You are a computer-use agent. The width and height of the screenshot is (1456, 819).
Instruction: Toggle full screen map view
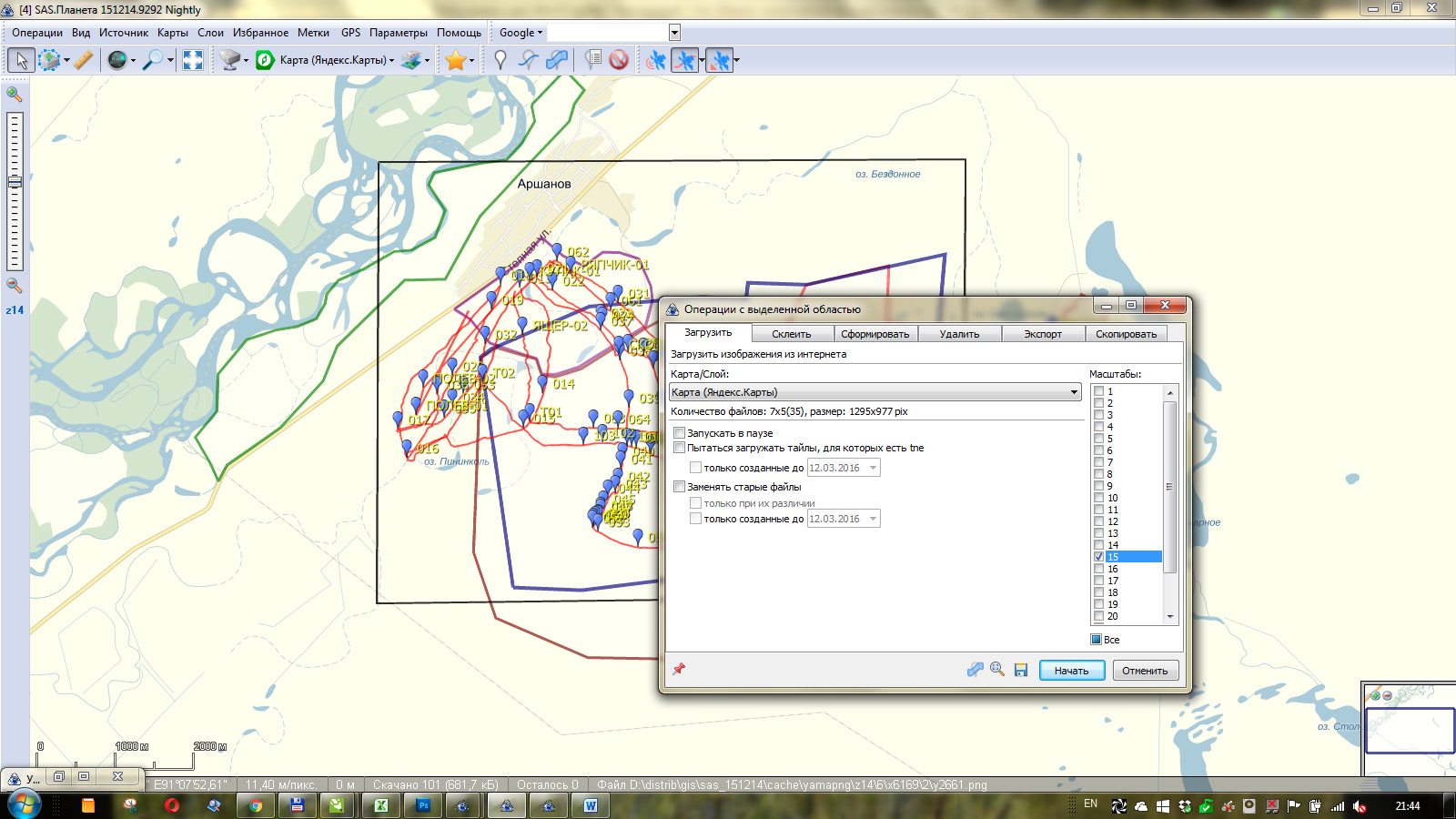click(x=193, y=60)
